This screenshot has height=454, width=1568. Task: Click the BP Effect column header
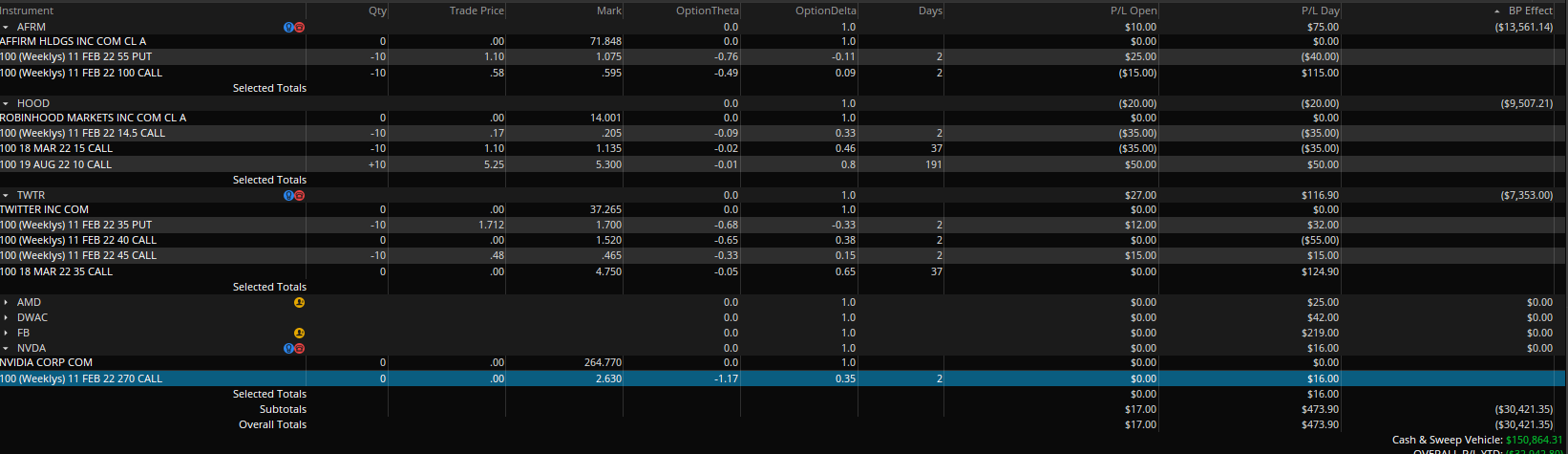[1531, 11]
